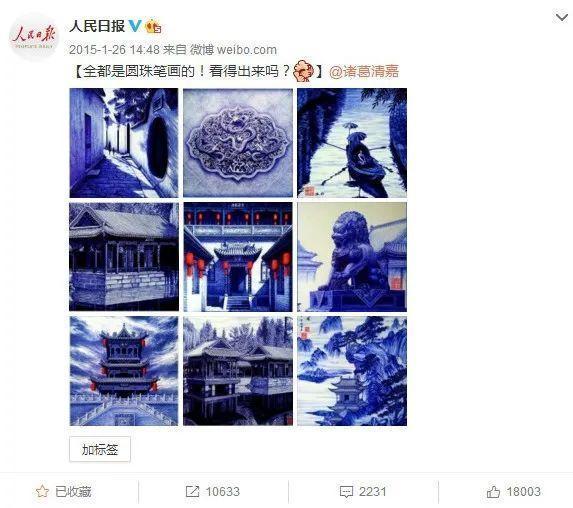
Task: Click the flower emoji in post text
Action: point(304,71)
